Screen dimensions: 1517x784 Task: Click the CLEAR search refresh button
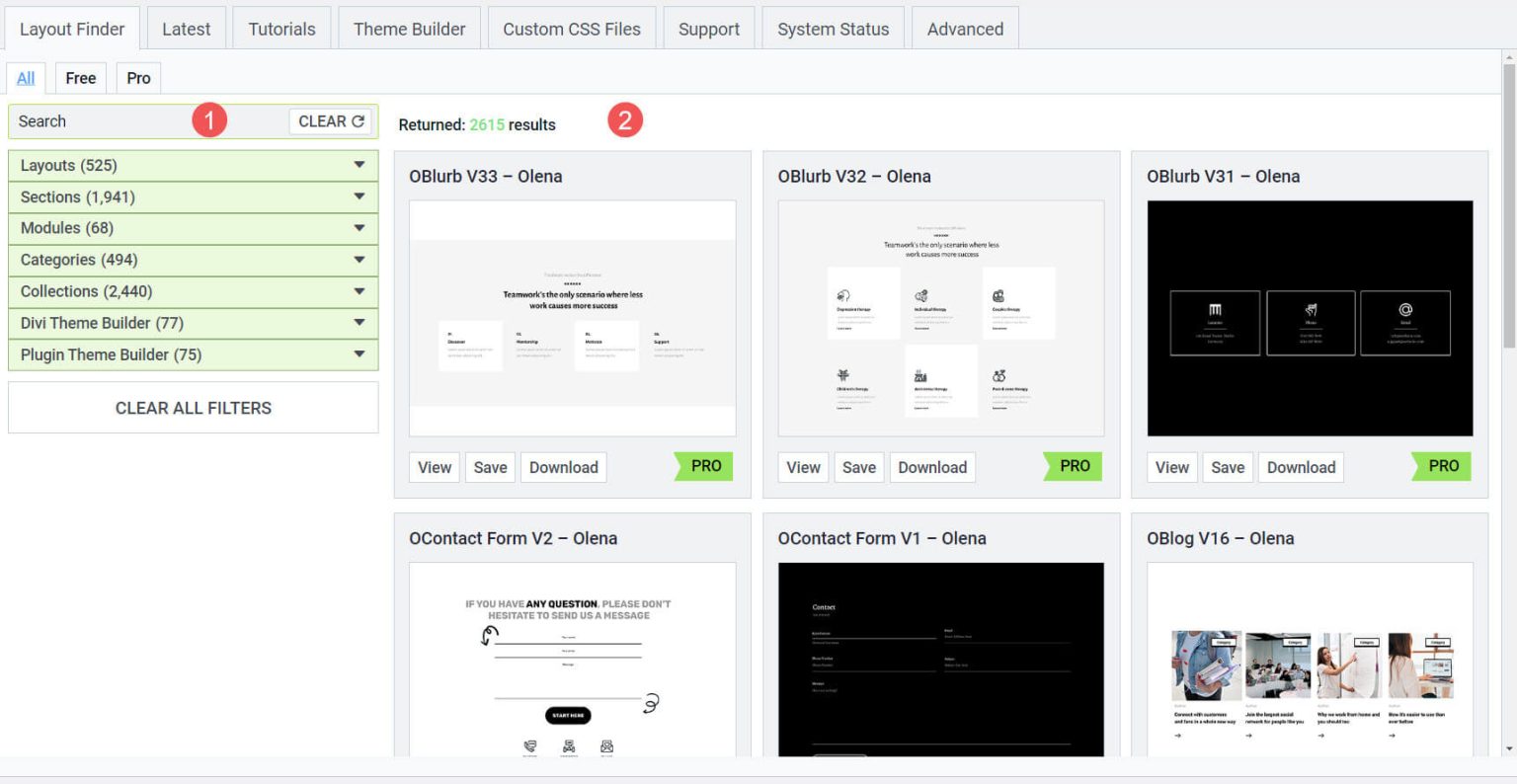[x=331, y=121]
